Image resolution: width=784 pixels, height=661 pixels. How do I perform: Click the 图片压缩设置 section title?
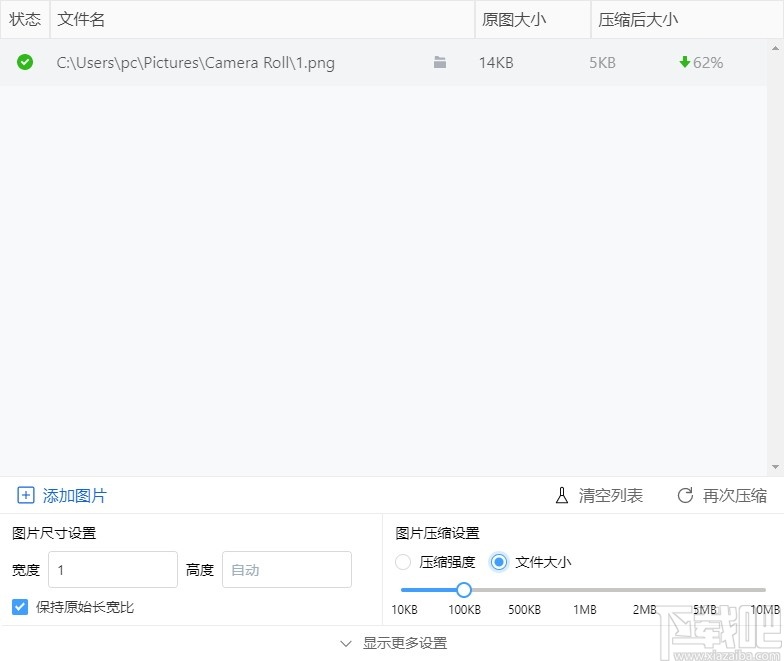point(438,533)
